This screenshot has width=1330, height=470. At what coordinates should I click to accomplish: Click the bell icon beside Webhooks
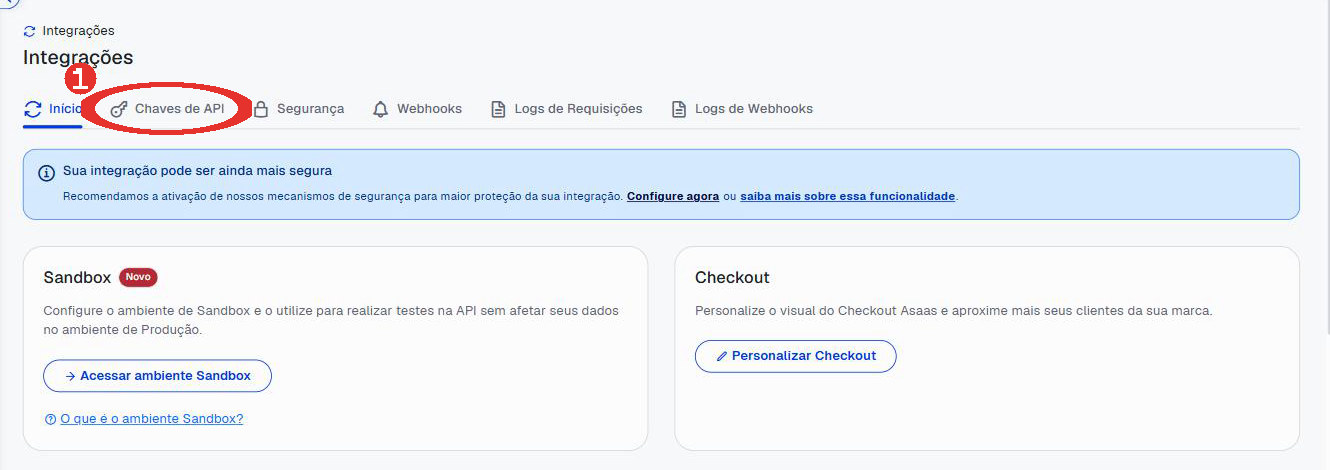pos(380,109)
